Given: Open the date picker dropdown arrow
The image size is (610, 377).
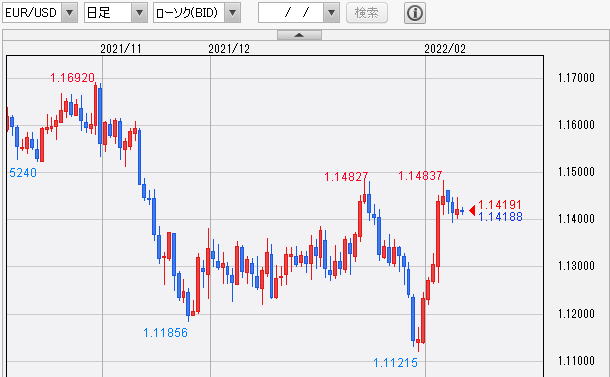Looking at the screenshot, I should 331,13.
